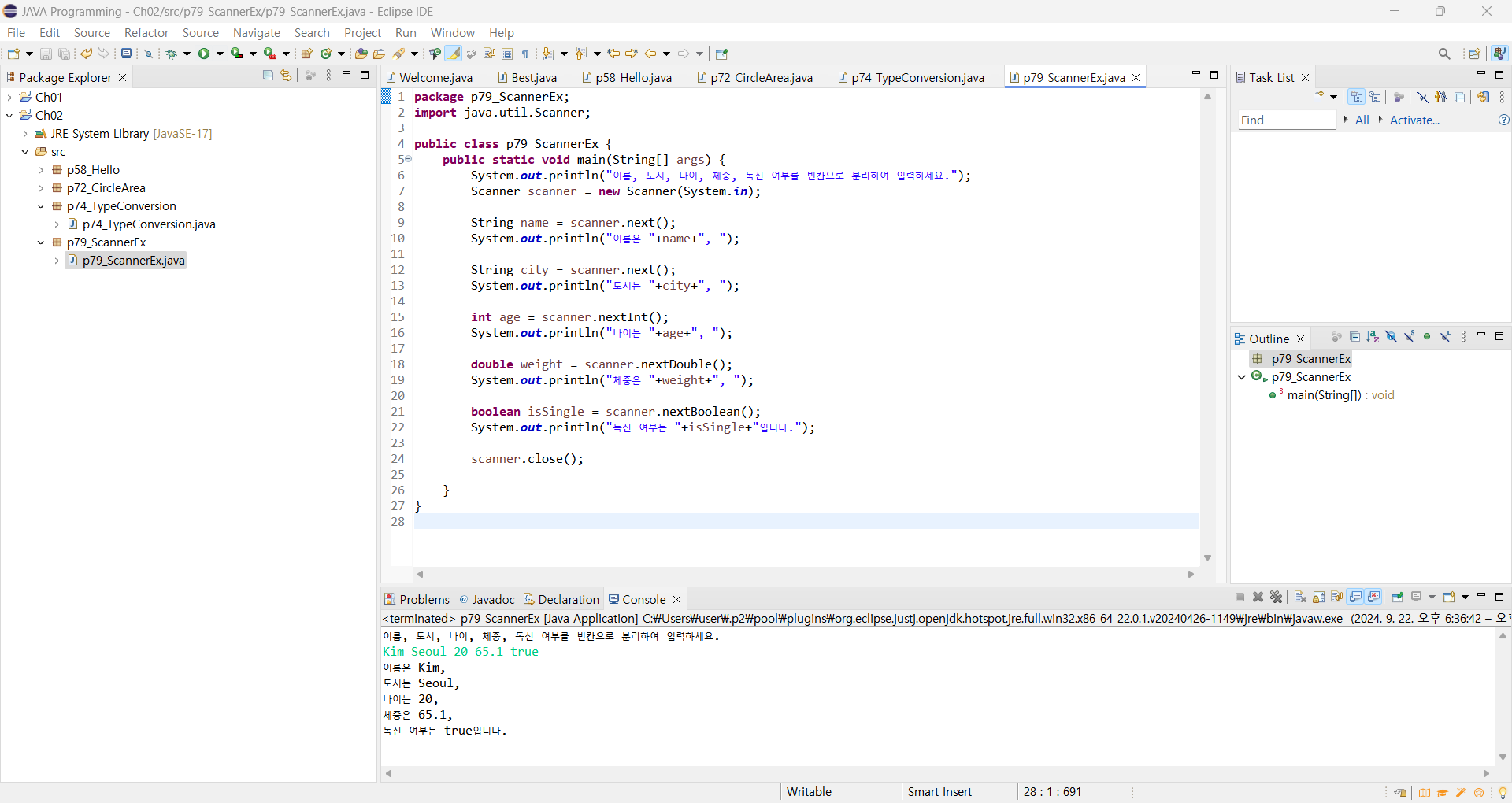The height and width of the screenshot is (803, 1512).
Task: Click the Open Console terminal toolbar icon
Action: 126,54
